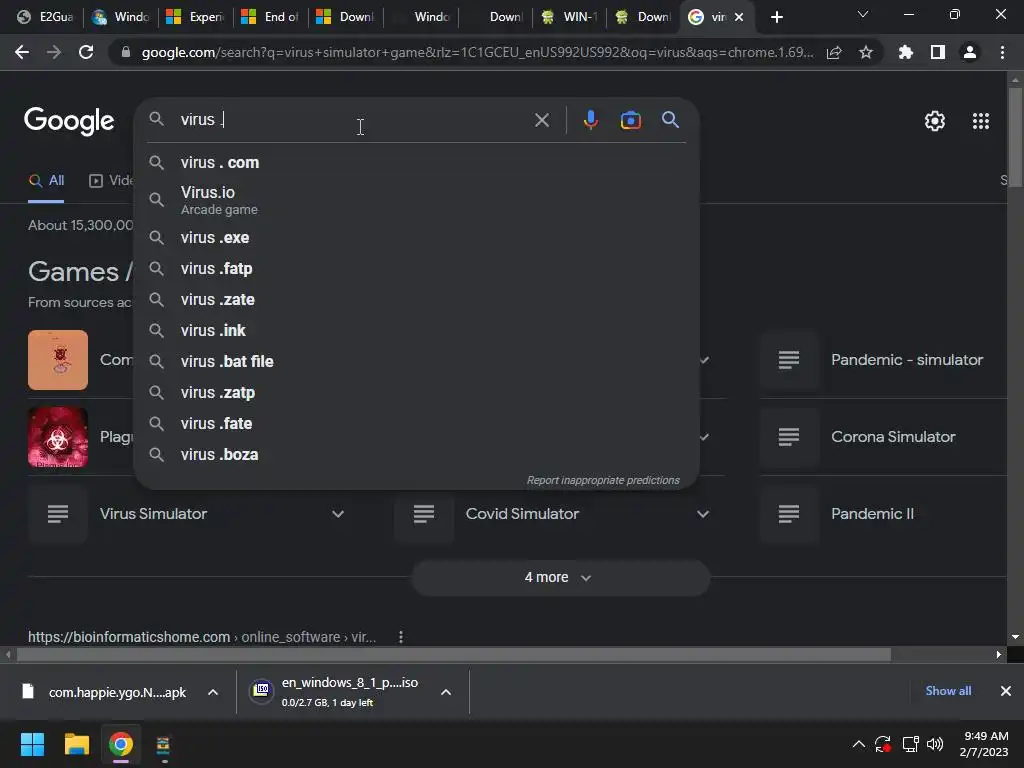Switch to the 'End of' browser tab
Viewport: 1024px width, 768px height.
click(270, 17)
